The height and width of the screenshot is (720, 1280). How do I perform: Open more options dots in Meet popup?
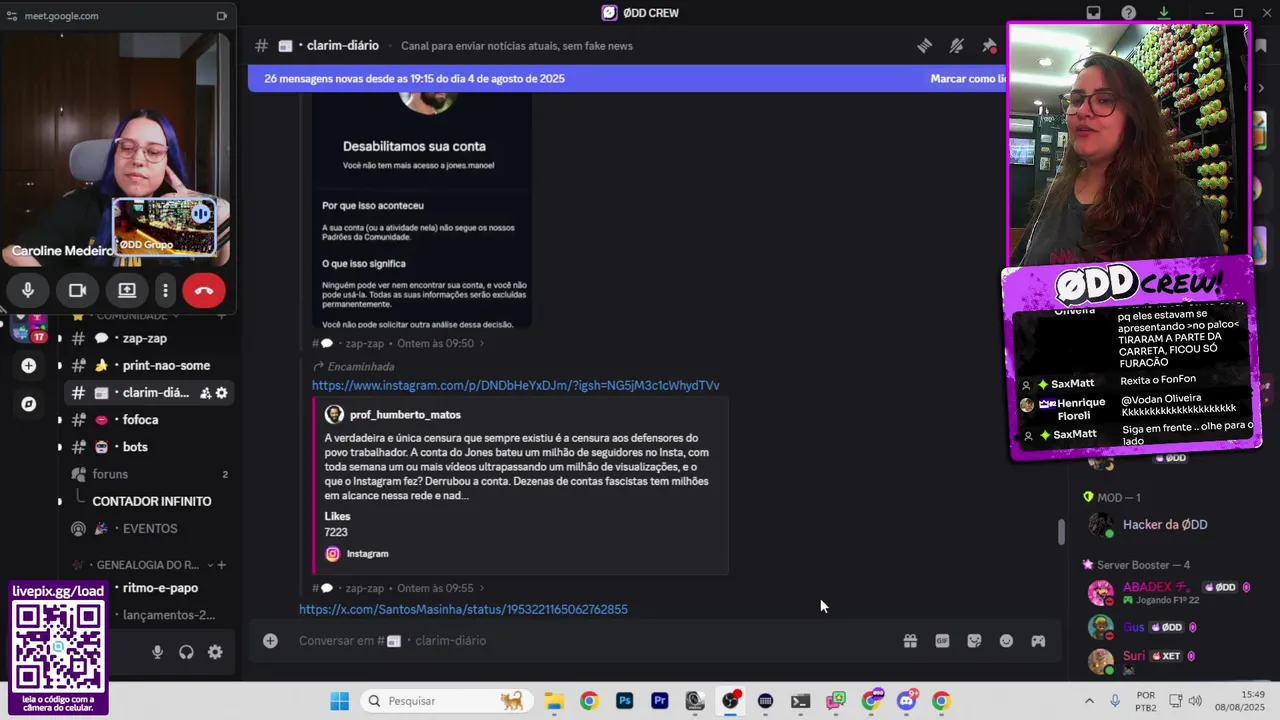pyautogui.click(x=165, y=290)
